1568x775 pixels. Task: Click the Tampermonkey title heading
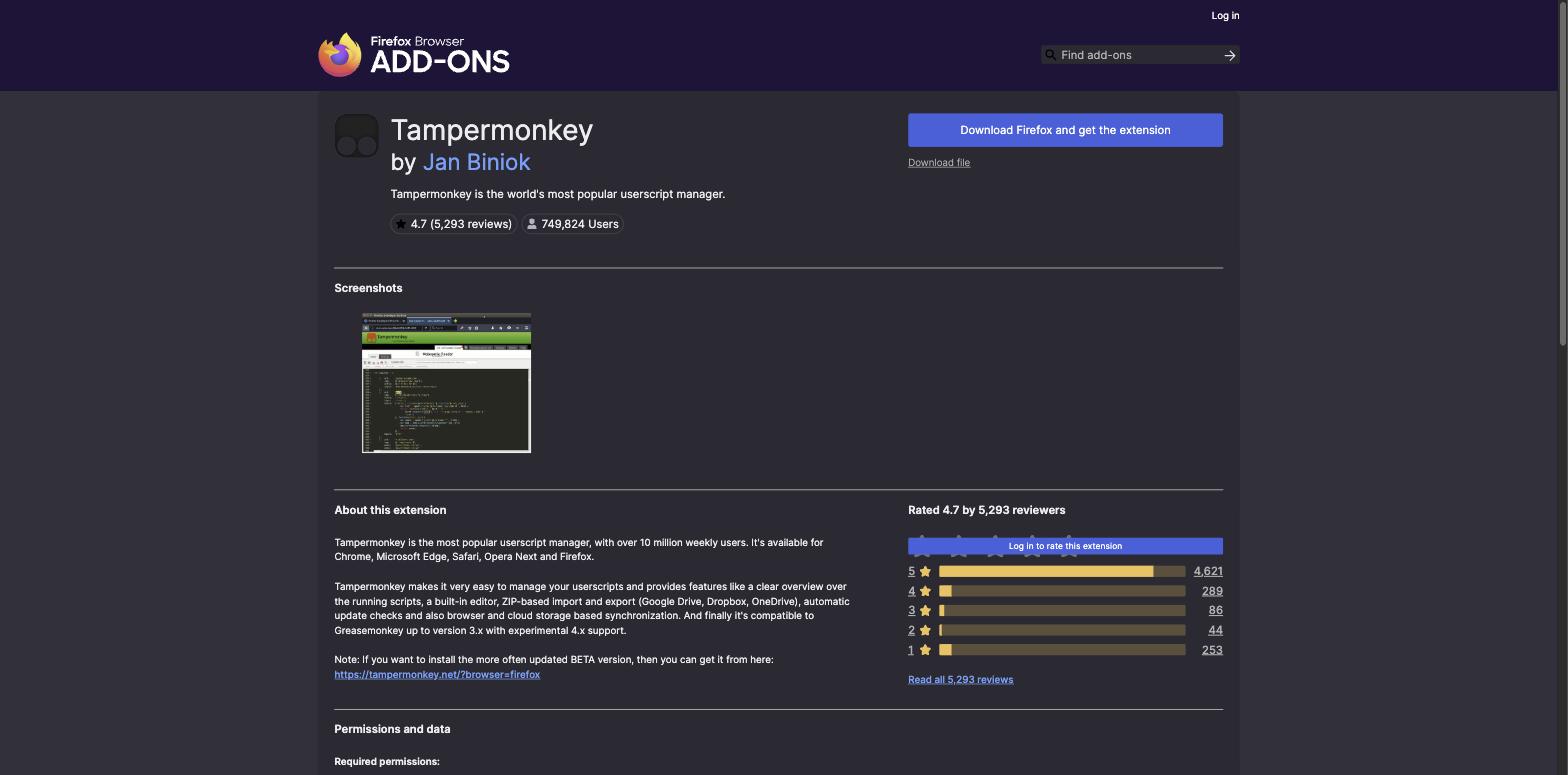pyautogui.click(x=492, y=130)
